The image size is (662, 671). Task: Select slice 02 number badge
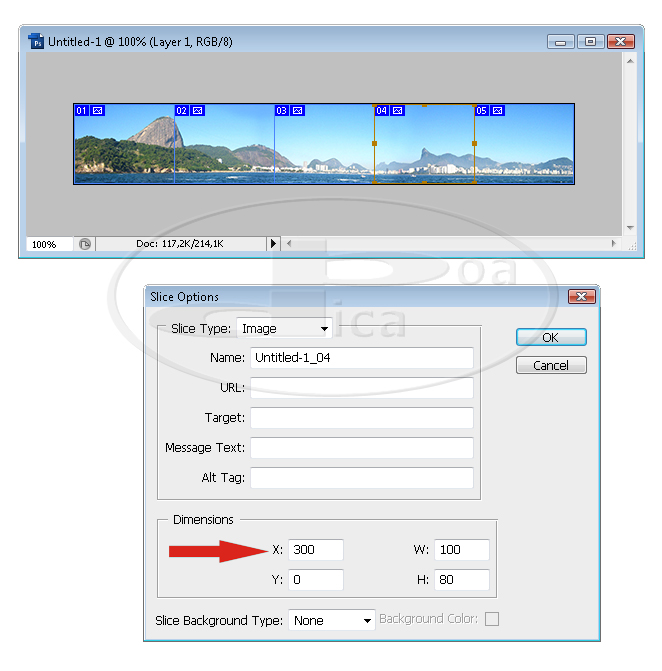[x=181, y=111]
